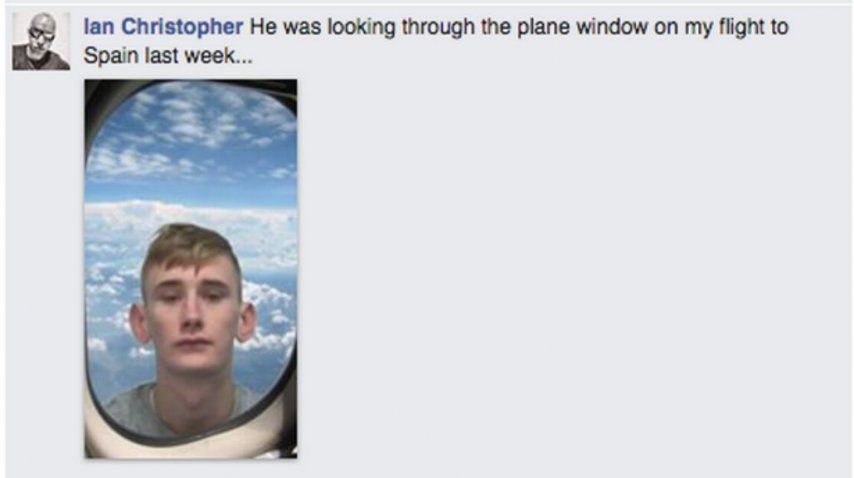The image size is (854, 478).
Task: Click the Ian Christopher name link
Action: coord(163,27)
